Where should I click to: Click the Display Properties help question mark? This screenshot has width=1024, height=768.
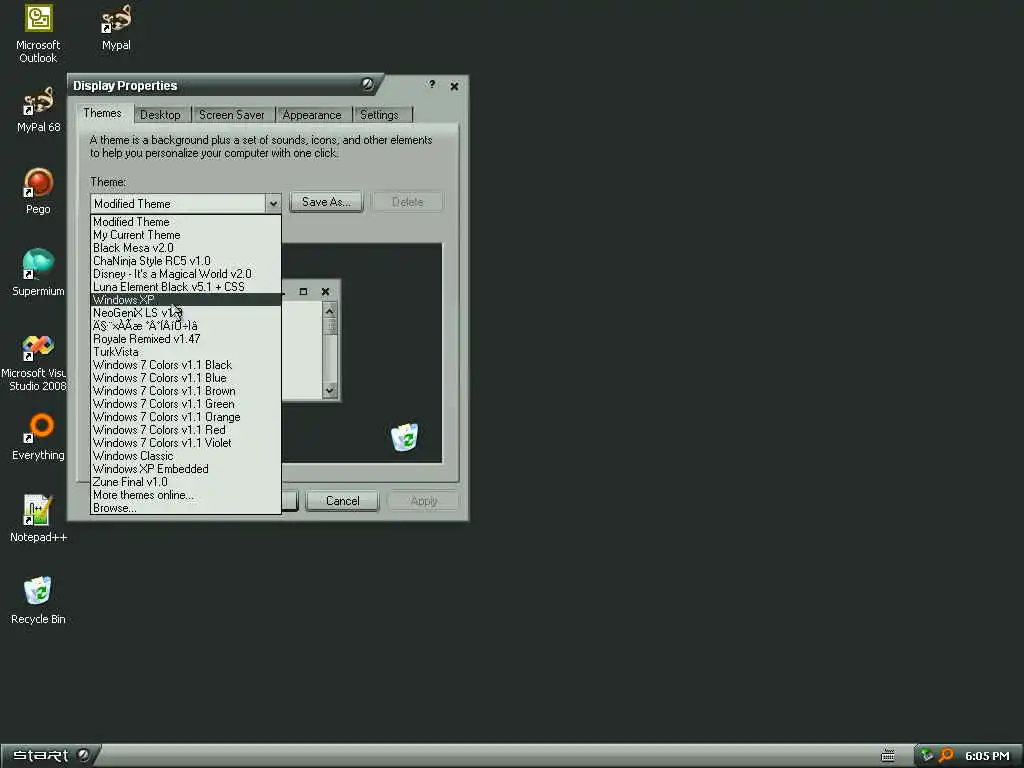click(432, 84)
